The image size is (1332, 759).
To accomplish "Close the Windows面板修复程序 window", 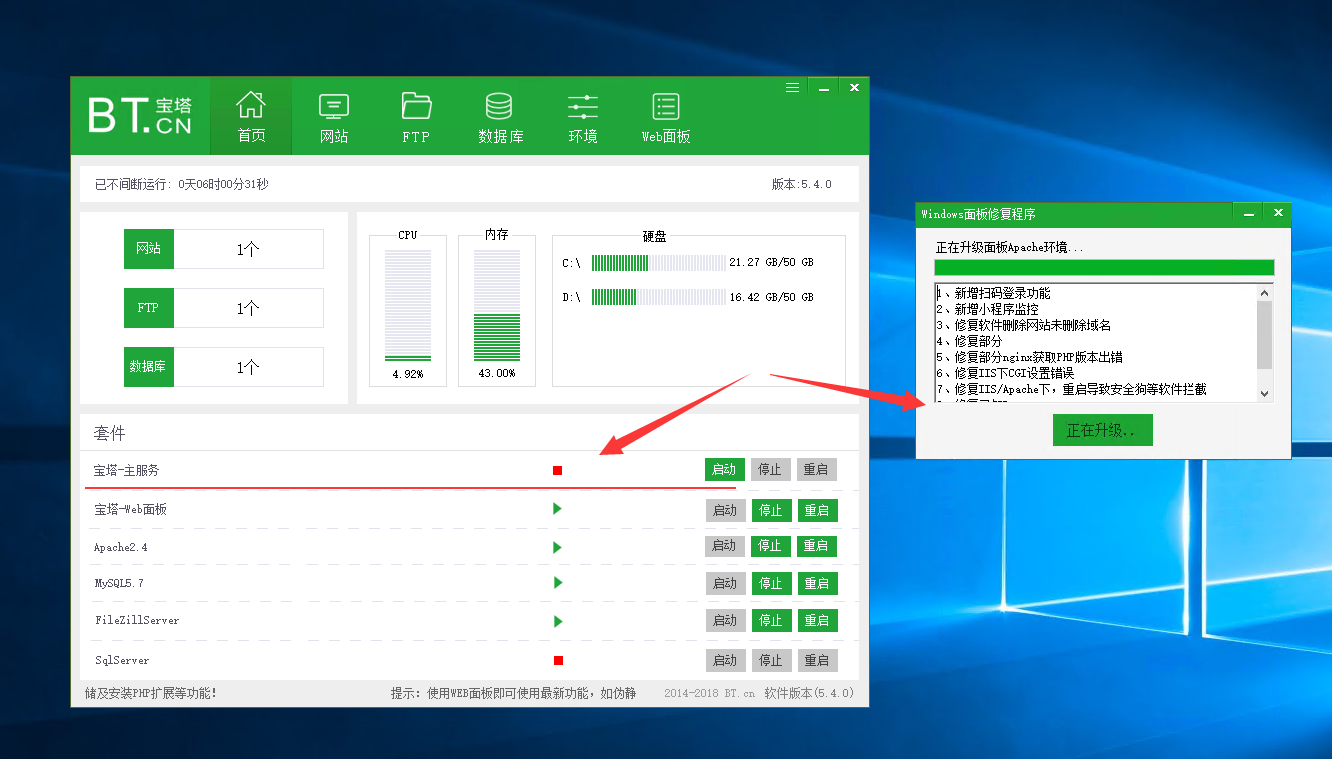I will 1277,213.
